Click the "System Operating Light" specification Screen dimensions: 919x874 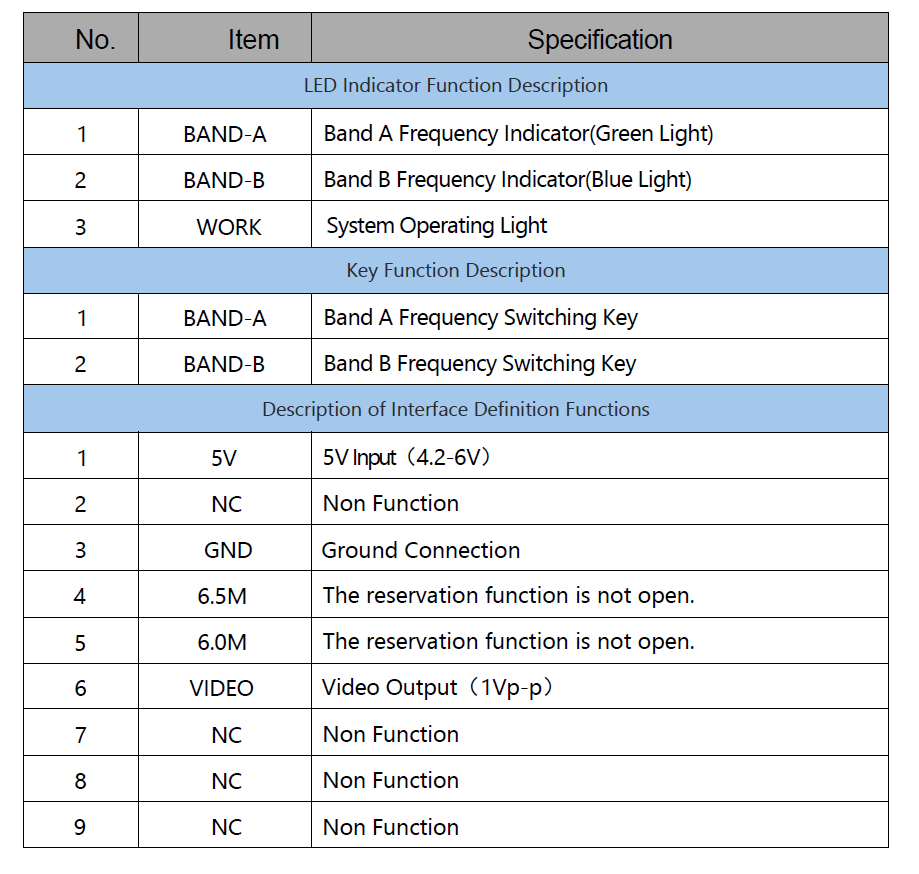tap(436, 226)
